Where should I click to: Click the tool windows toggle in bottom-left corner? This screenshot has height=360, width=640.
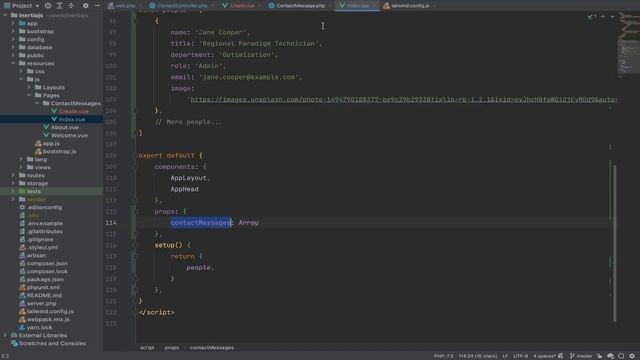pos(5,356)
